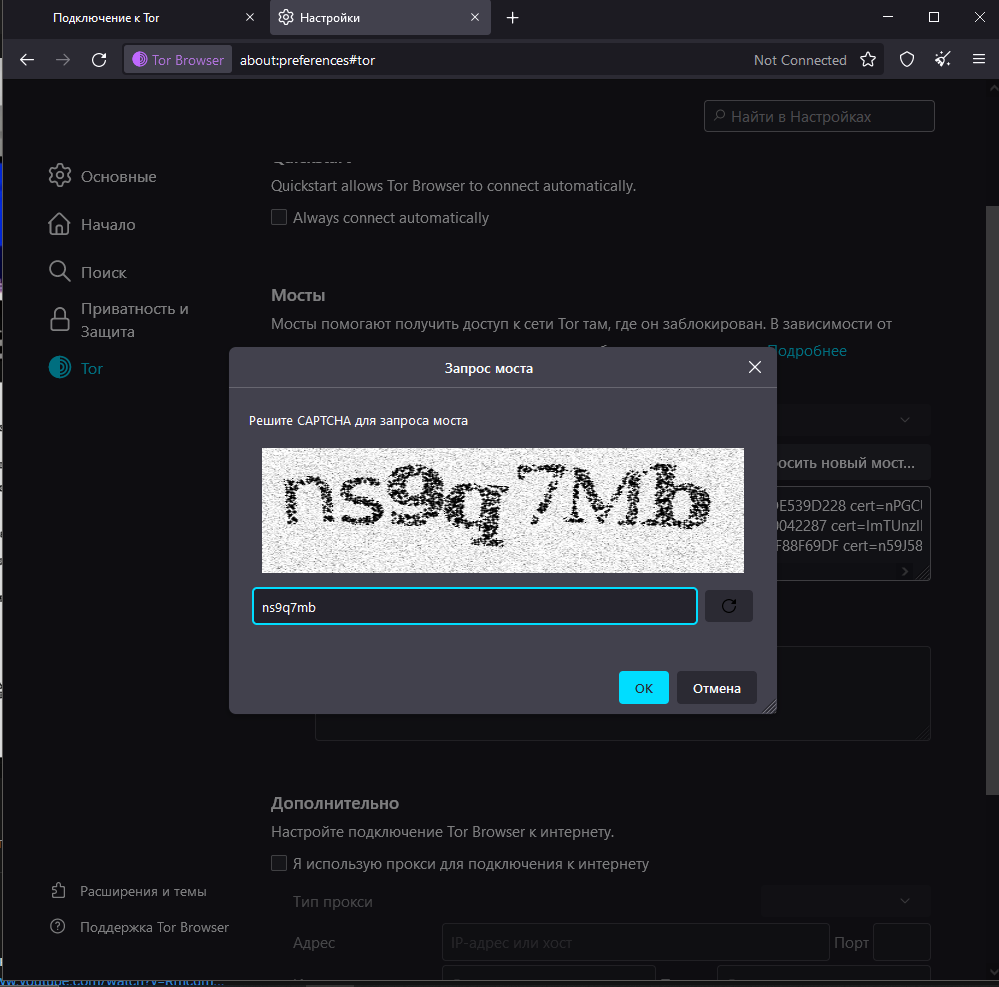Click Отмена to cancel bridge request

tap(716, 688)
